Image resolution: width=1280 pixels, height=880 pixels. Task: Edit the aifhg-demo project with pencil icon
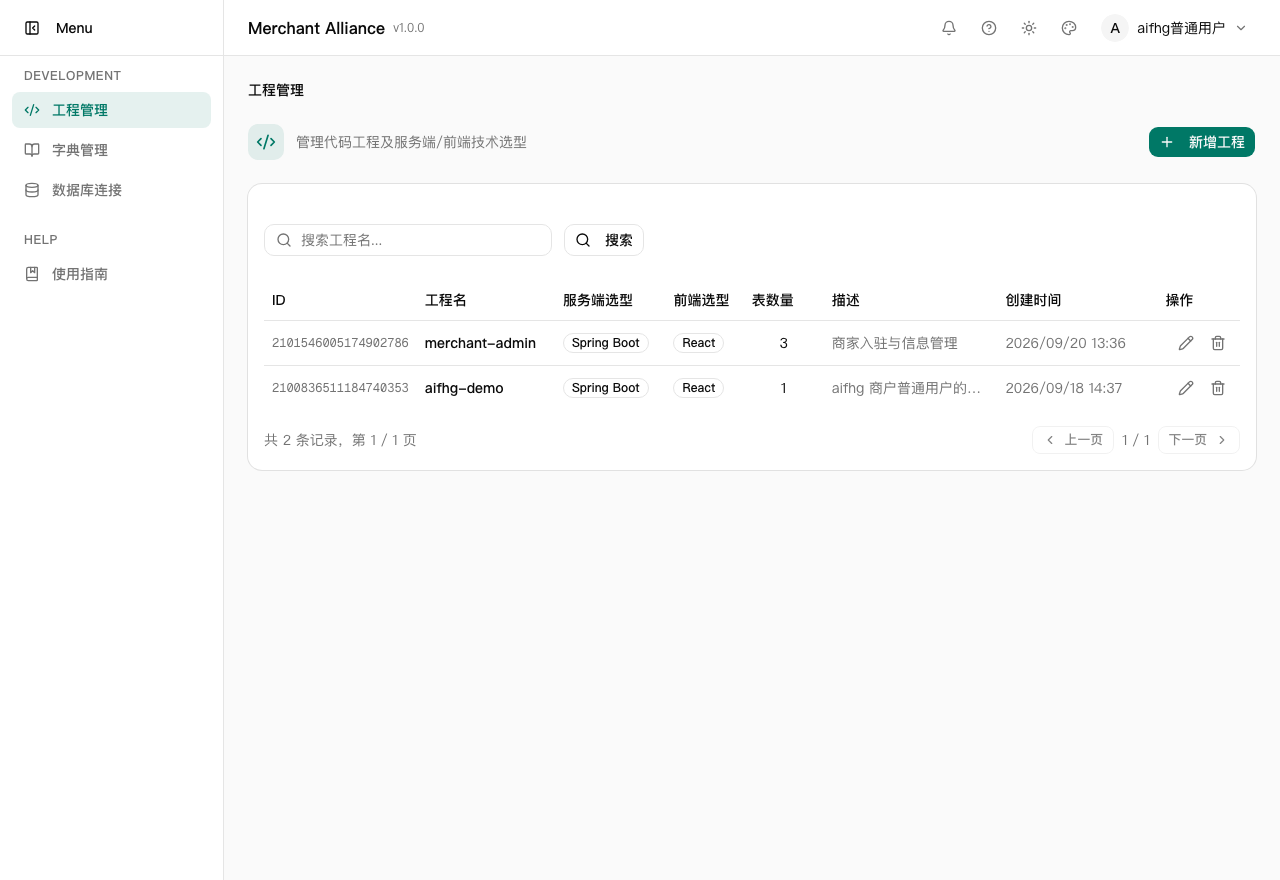(x=1186, y=388)
